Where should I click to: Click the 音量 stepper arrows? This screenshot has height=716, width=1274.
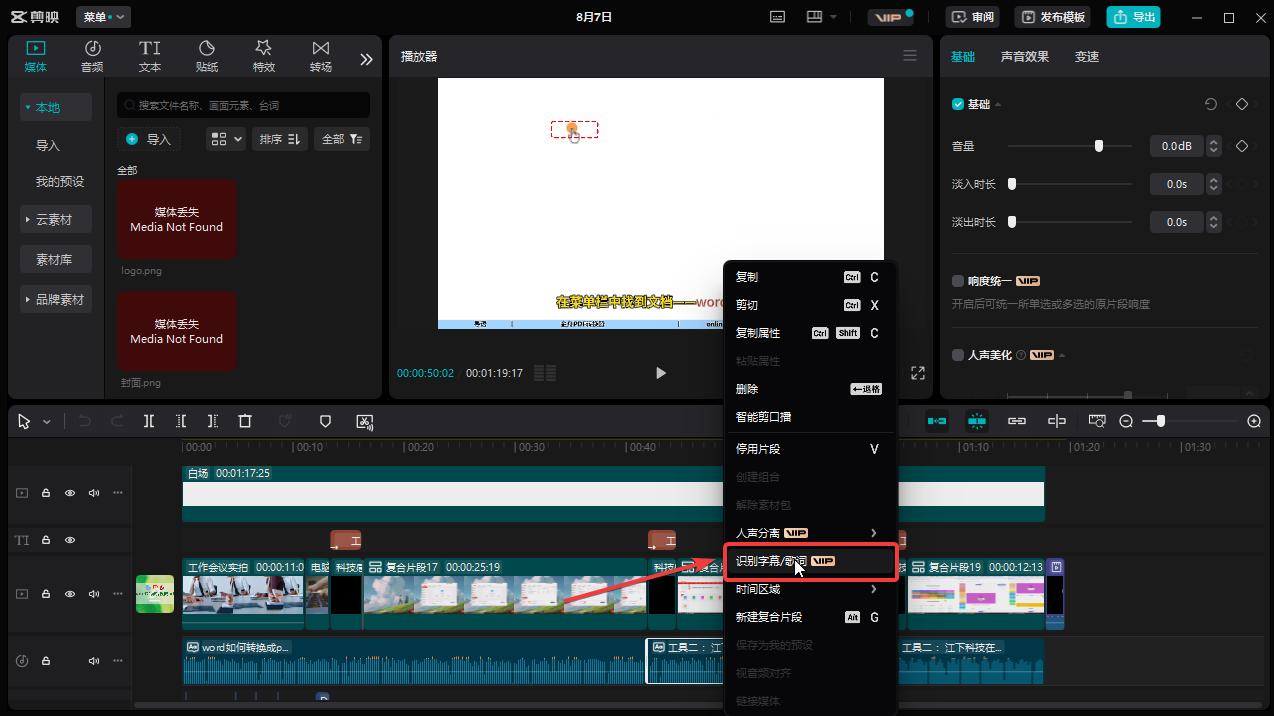pos(1214,146)
